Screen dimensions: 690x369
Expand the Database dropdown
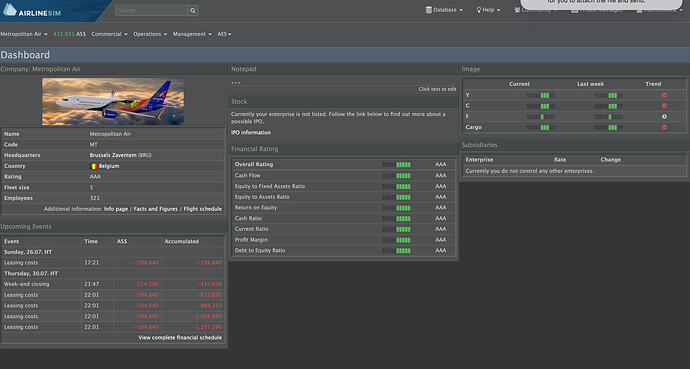444,10
